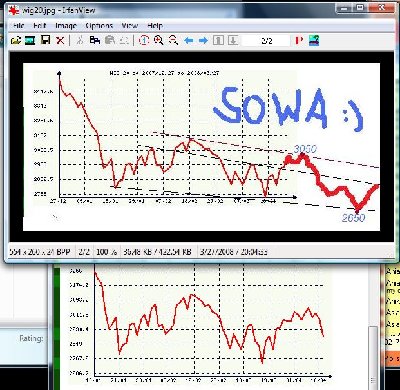Open the Image menu

pos(66,26)
